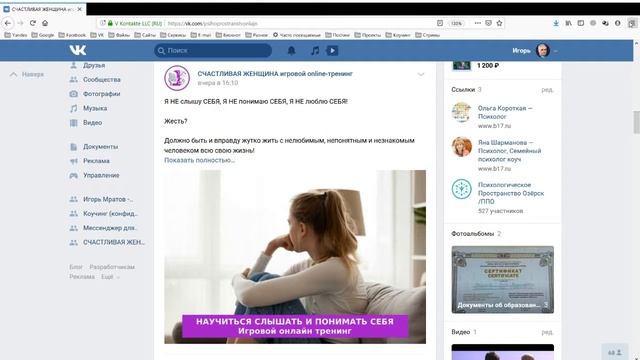Open the post image of woman on sofa
This screenshot has width=640, height=360.
[295, 257]
